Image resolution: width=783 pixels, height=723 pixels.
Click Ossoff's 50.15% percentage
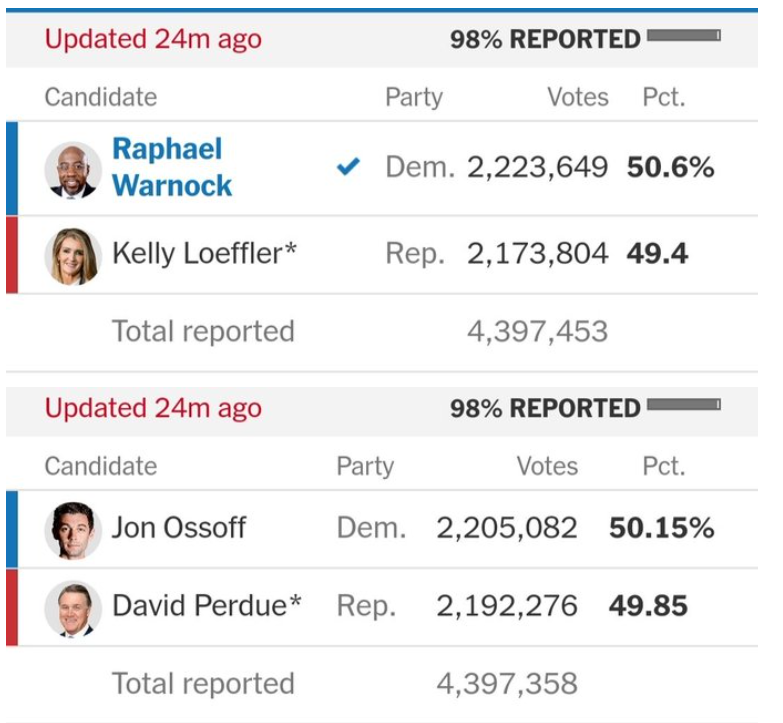coord(661,528)
